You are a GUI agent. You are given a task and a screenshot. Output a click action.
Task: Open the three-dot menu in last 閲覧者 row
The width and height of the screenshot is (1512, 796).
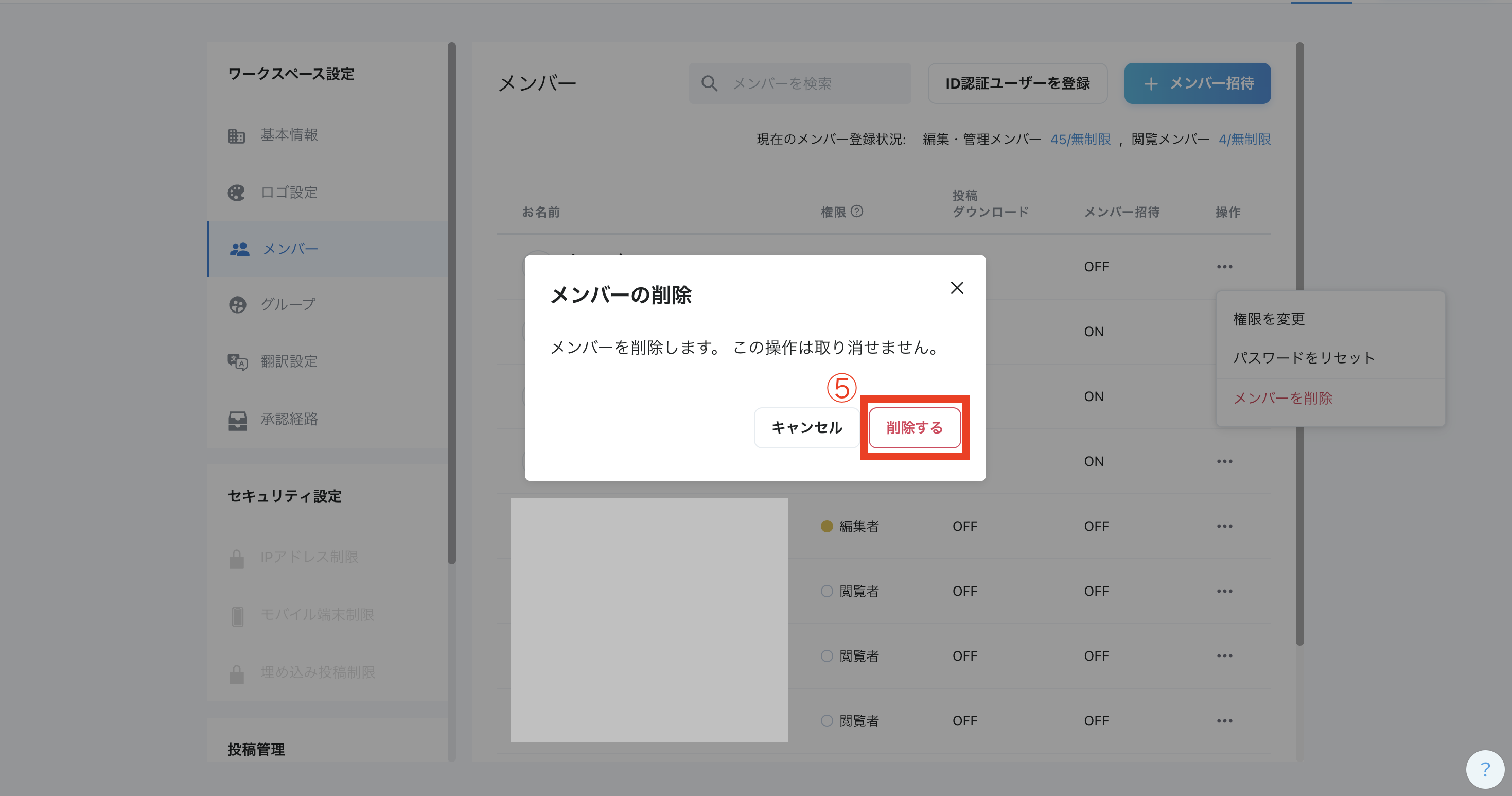tap(1224, 721)
